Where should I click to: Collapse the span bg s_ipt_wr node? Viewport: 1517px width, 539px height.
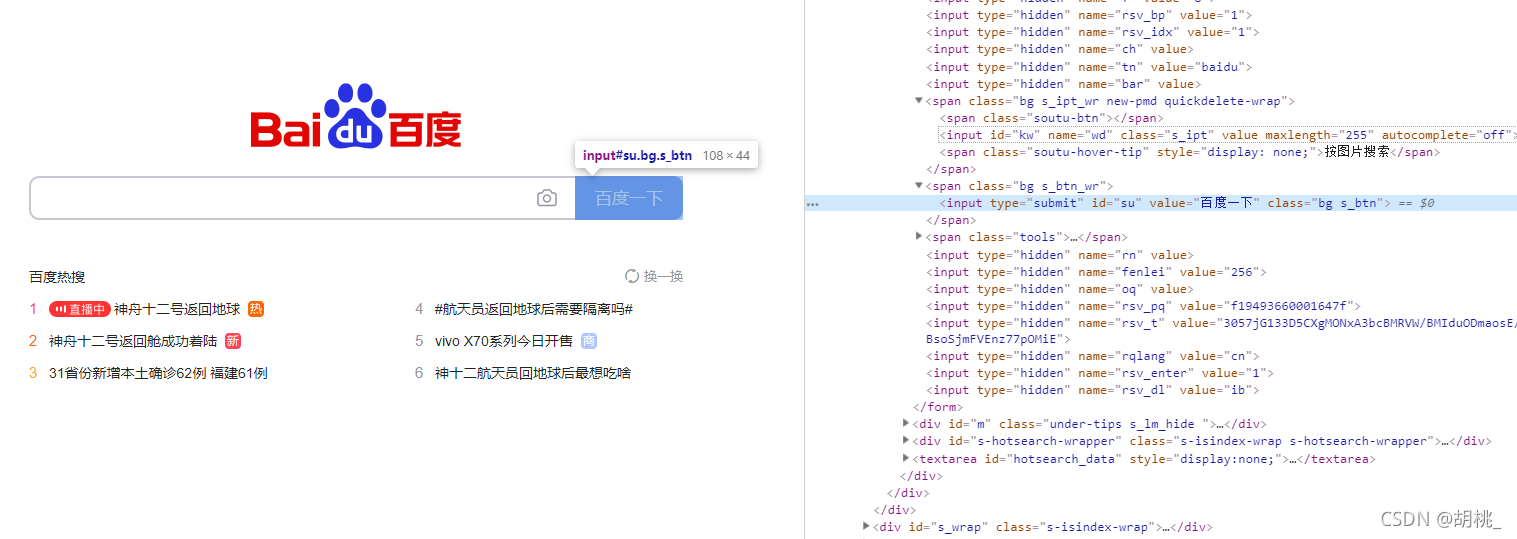919,101
